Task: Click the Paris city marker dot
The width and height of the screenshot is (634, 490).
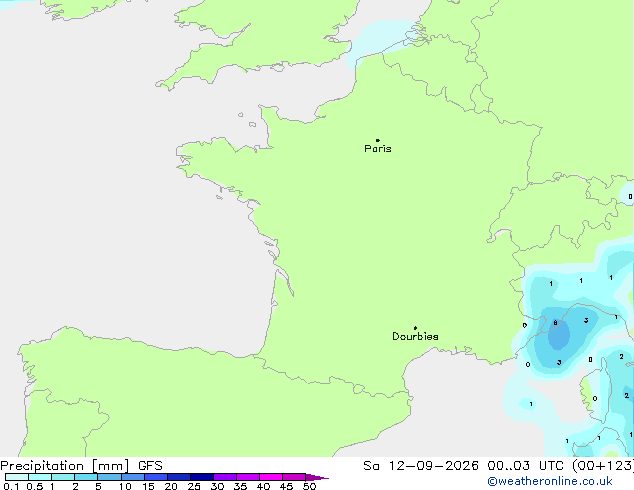Action: (378, 140)
